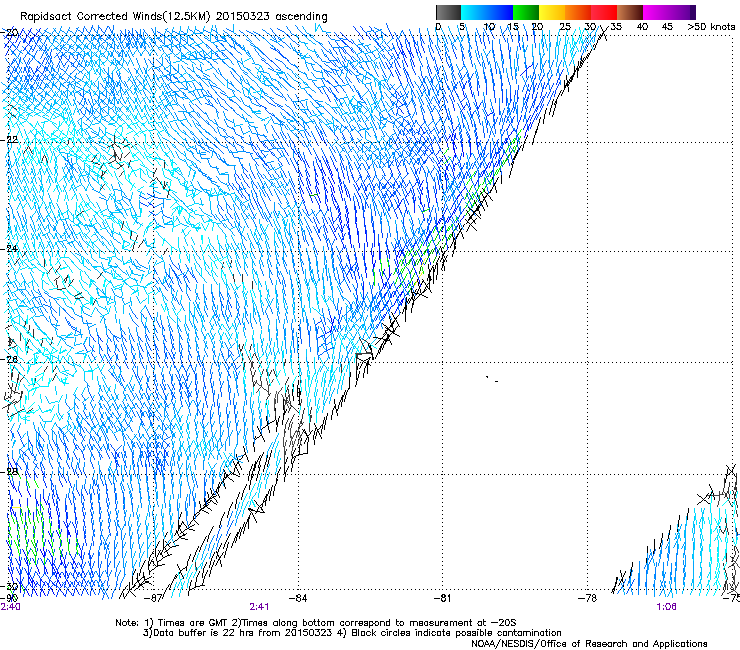Click the '40' legend scale label
Image resolution: width=740 pixels, height=650 pixels.
pyautogui.click(x=642, y=27)
